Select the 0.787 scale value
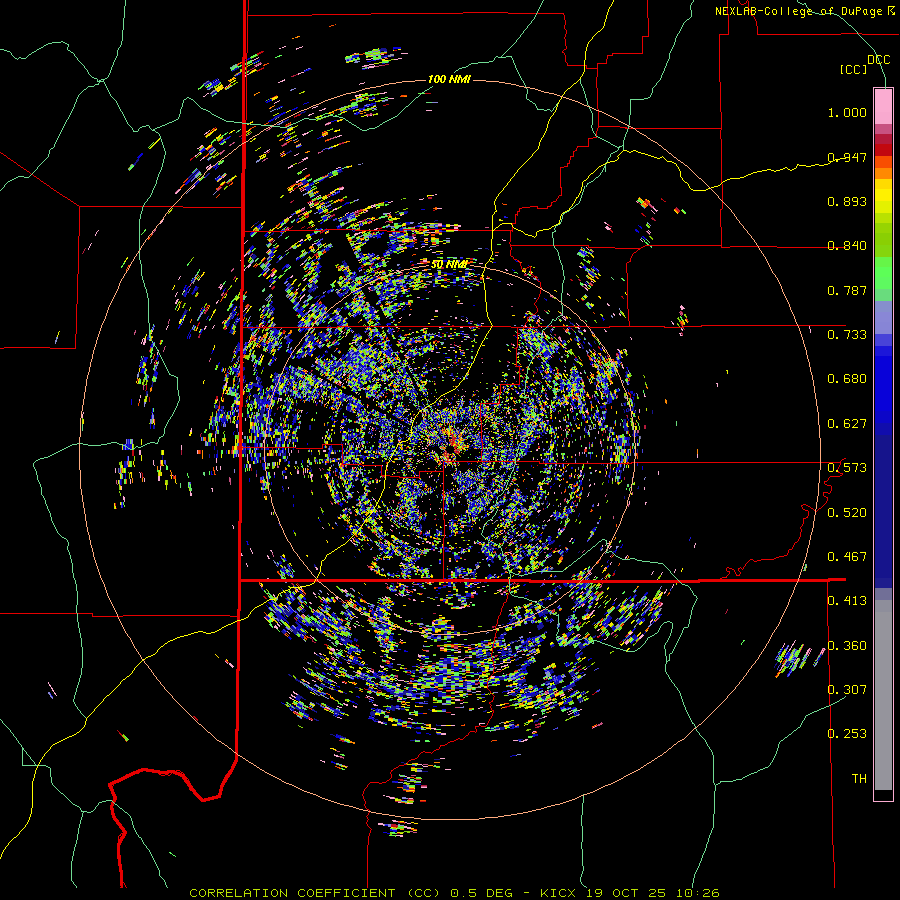This screenshot has width=900, height=900. point(847,290)
